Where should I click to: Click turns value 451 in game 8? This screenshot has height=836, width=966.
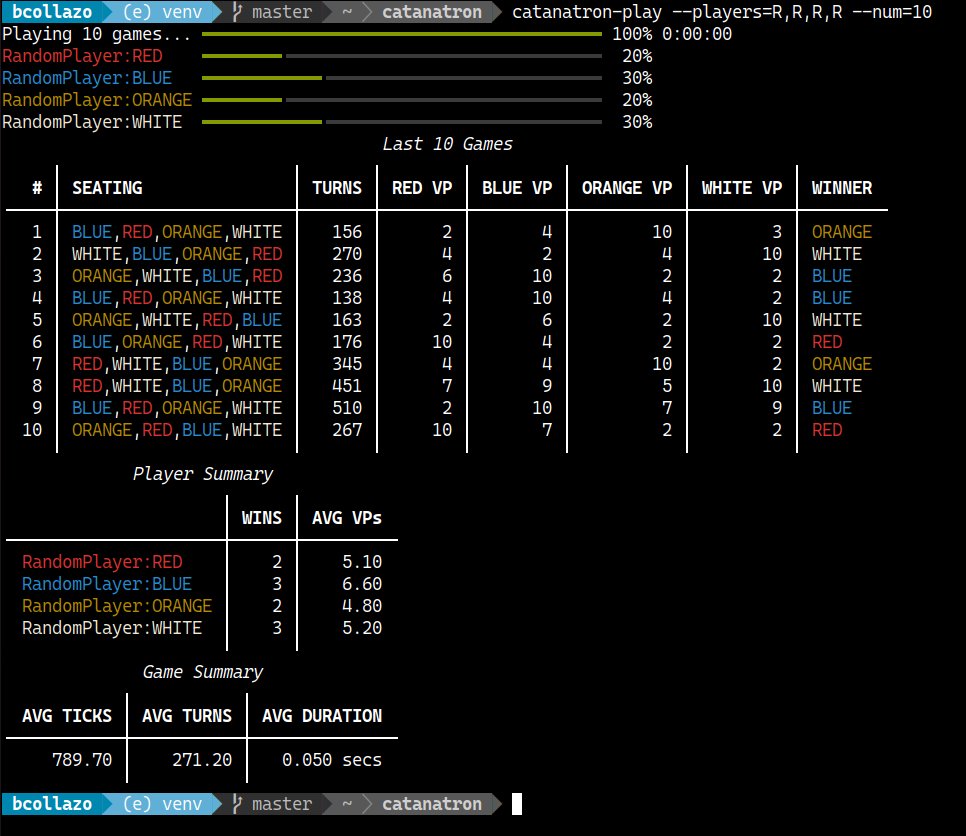click(347, 386)
